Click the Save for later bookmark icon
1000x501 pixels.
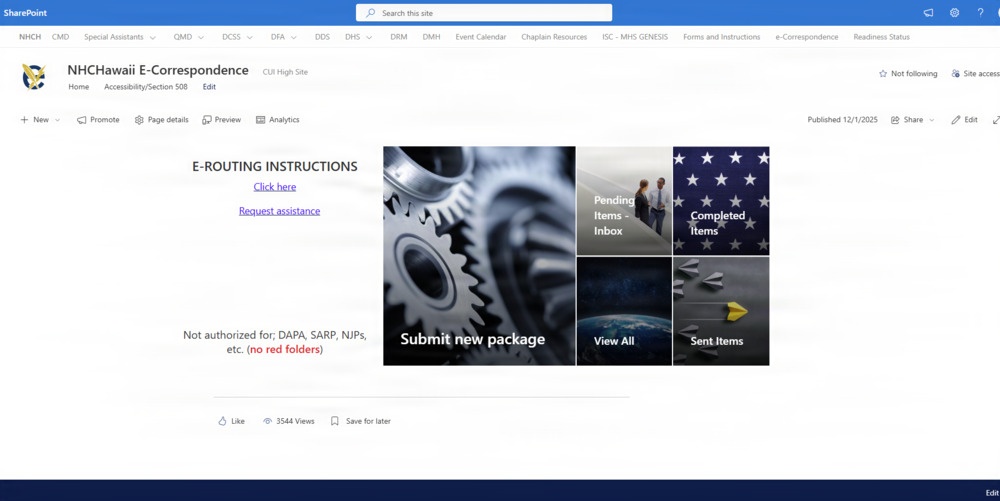335,421
